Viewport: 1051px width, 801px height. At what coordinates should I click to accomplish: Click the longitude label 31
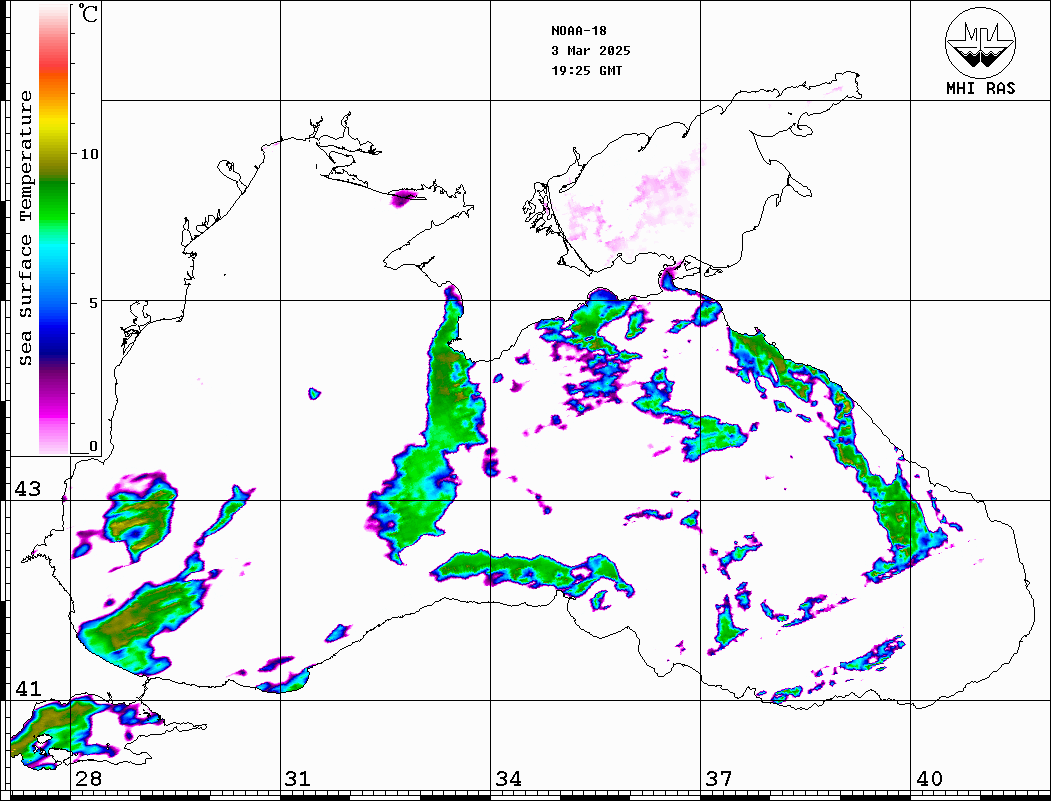[x=298, y=778]
